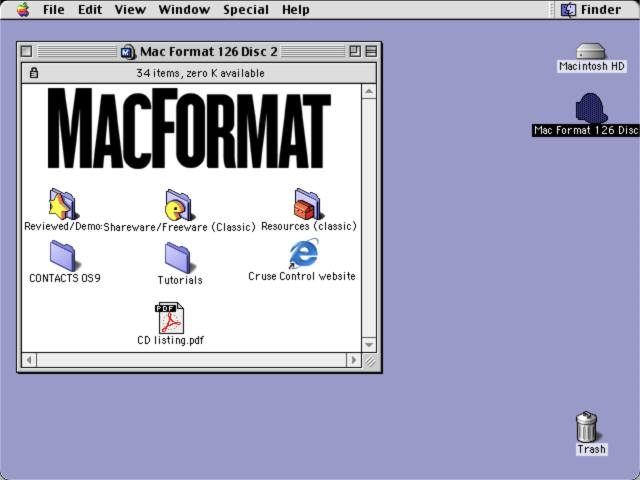Image resolution: width=640 pixels, height=480 pixels.
Task: Open the Window menu
Action: click(x=184, y=9)
